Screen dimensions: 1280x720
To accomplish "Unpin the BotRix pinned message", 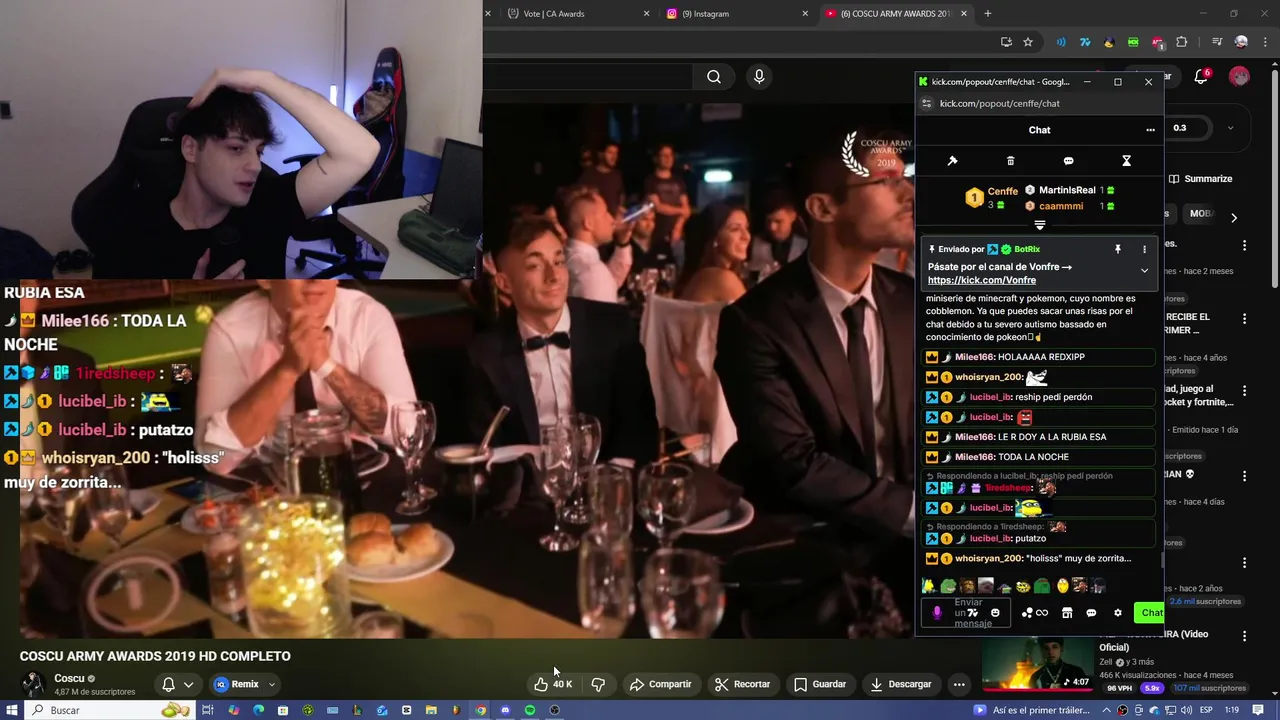I will click(1118, 249).
